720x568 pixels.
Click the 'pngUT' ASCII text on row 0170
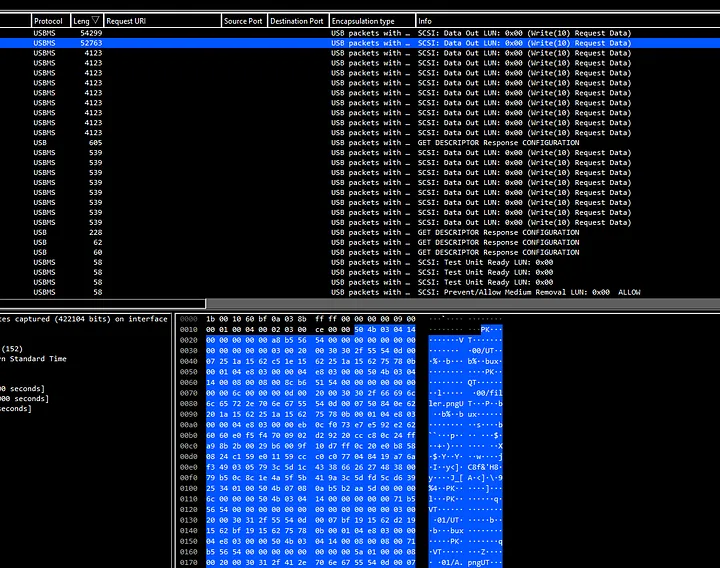478,562
